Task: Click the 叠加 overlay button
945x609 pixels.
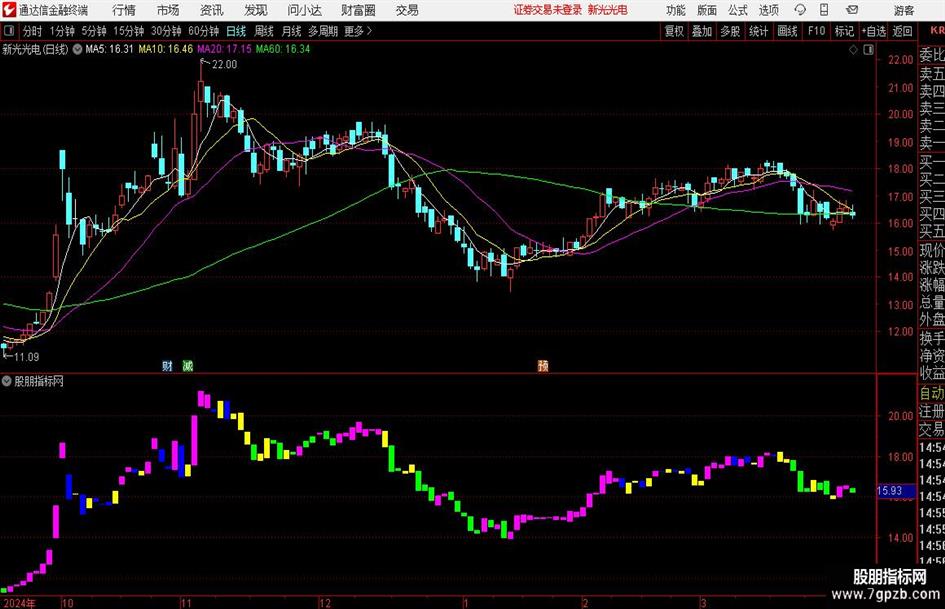Action: [702, 31]
